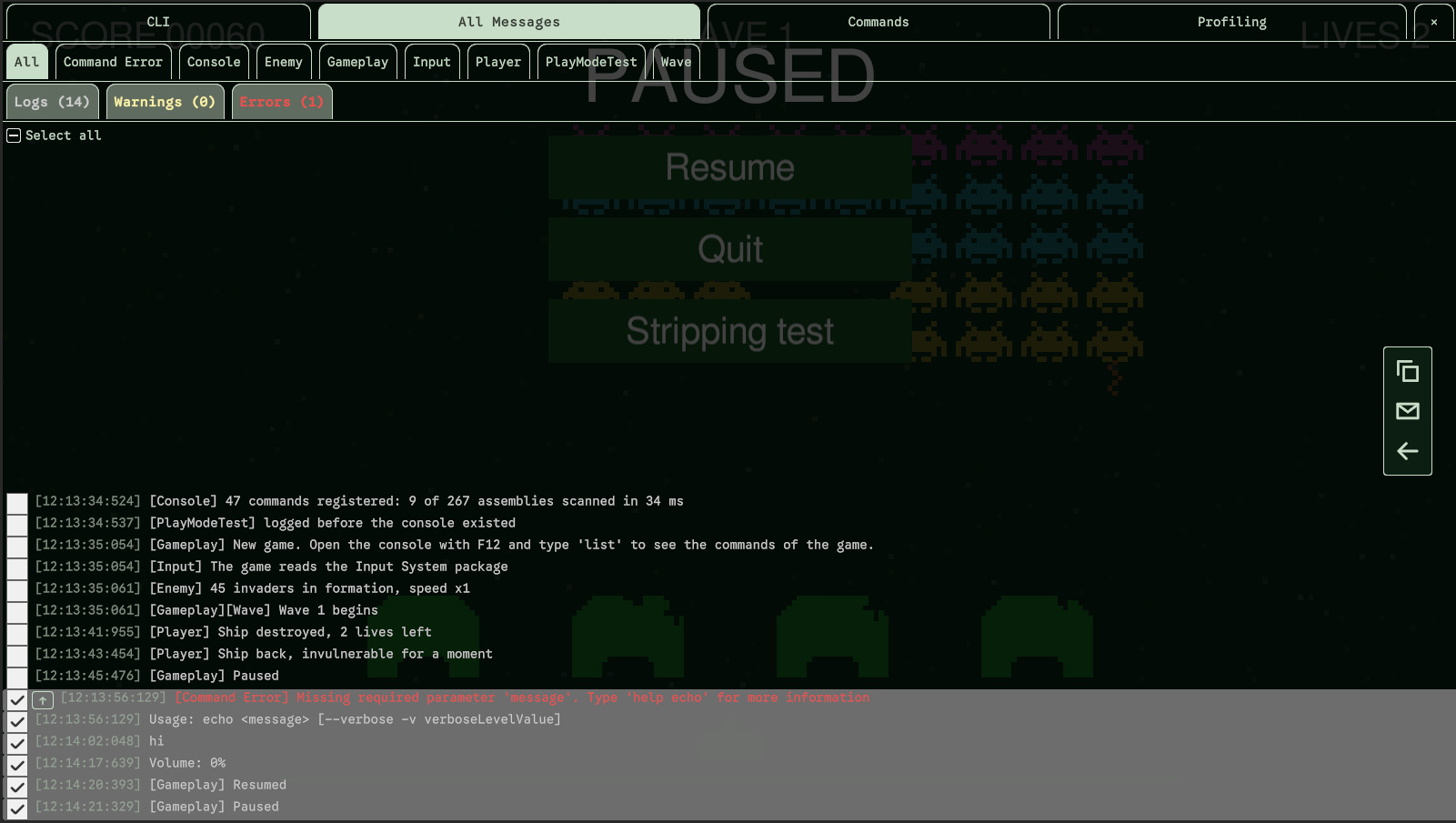
Task: Select the All Messages tab
Action: 509,22
